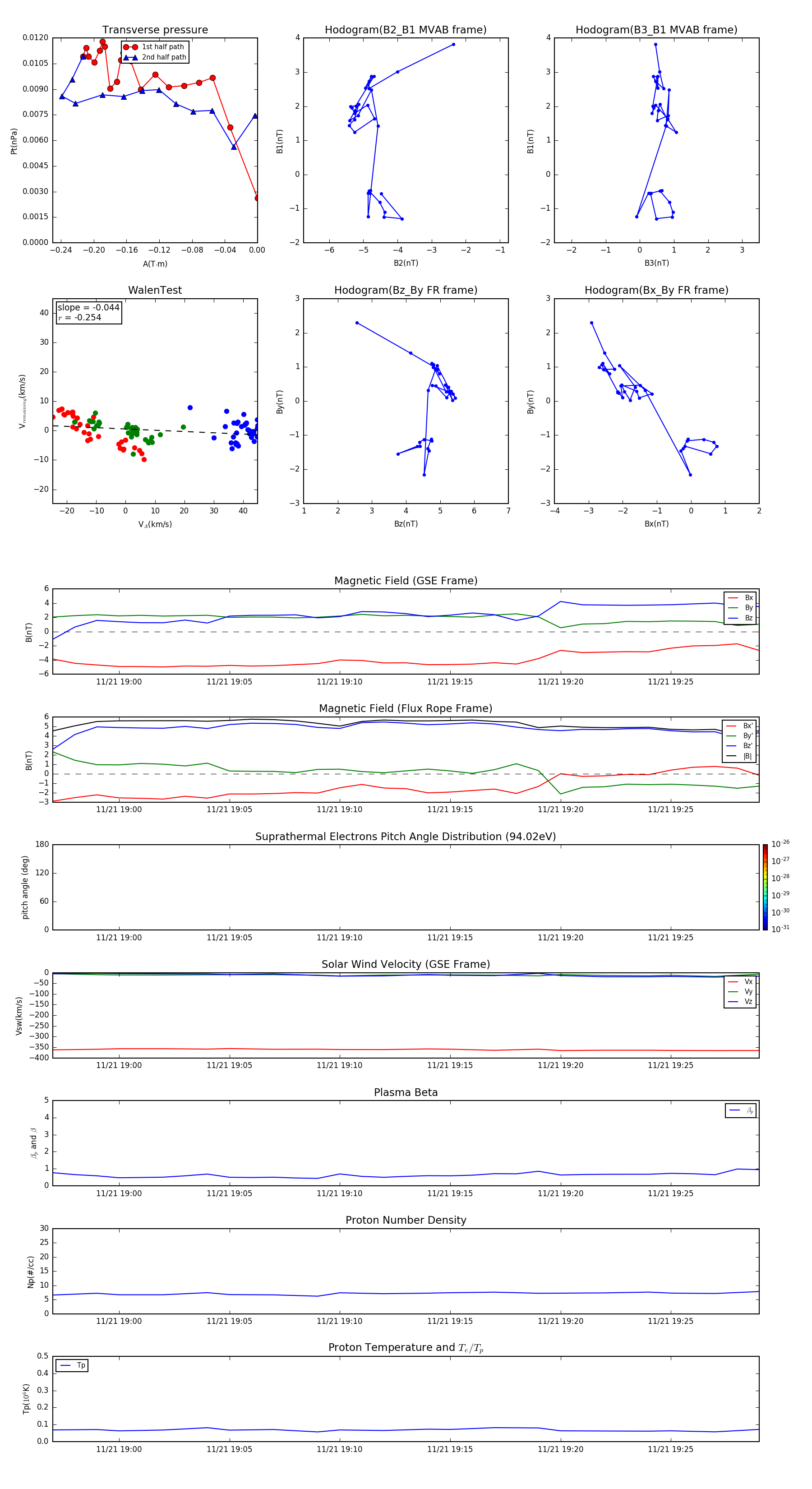Click the 'V_A(km/s)' x-axis label
The height and width of the screenshot is (1489, 812).
155,525
